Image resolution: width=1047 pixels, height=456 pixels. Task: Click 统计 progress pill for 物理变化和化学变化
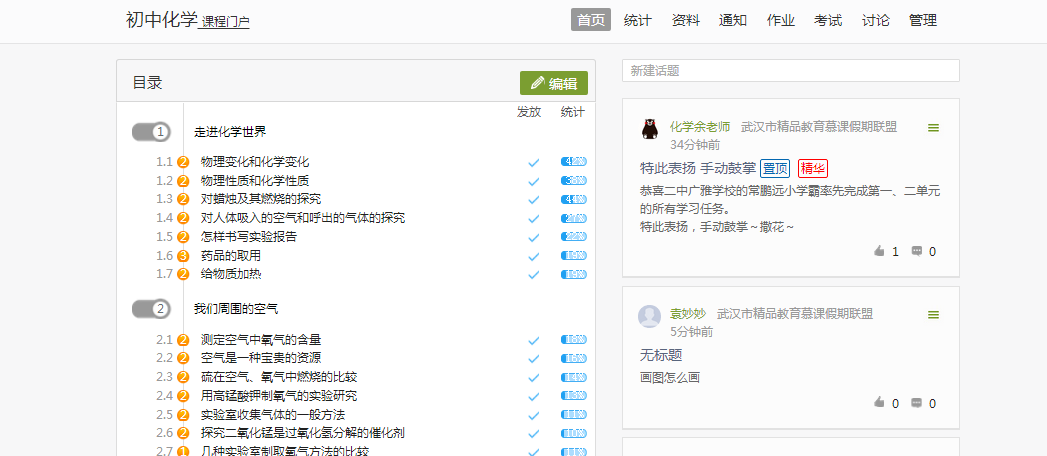click(x=574, y=162)
